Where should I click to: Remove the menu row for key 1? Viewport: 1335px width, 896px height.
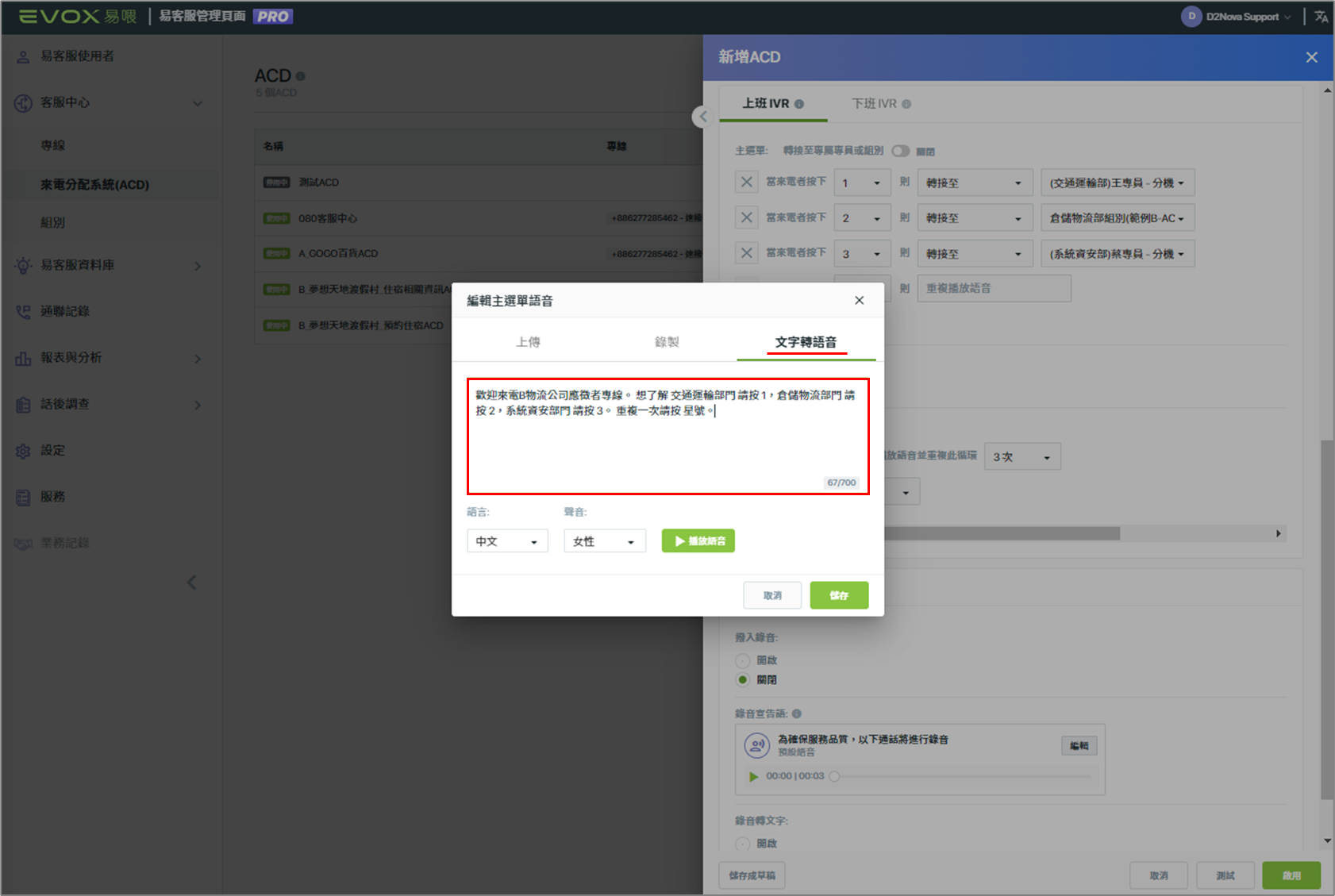pyautogui.click(x=747, y=183)
